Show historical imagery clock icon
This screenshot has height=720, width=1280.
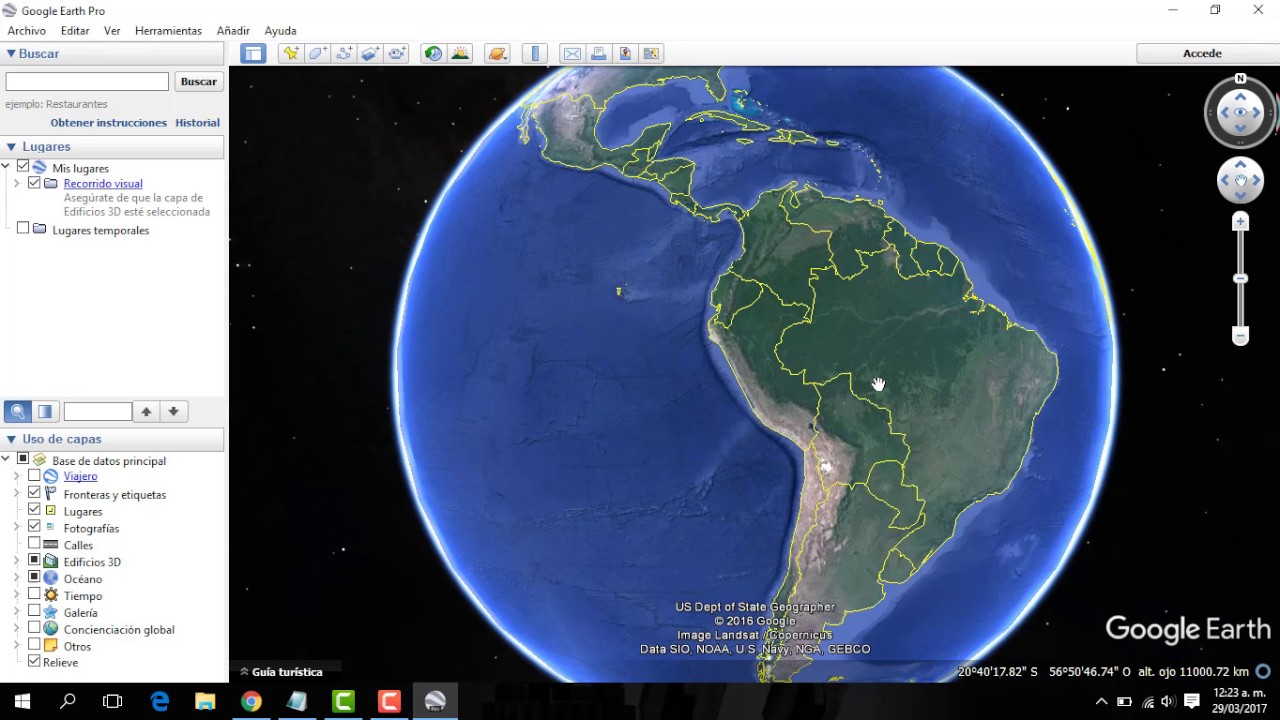coord(433,54)
